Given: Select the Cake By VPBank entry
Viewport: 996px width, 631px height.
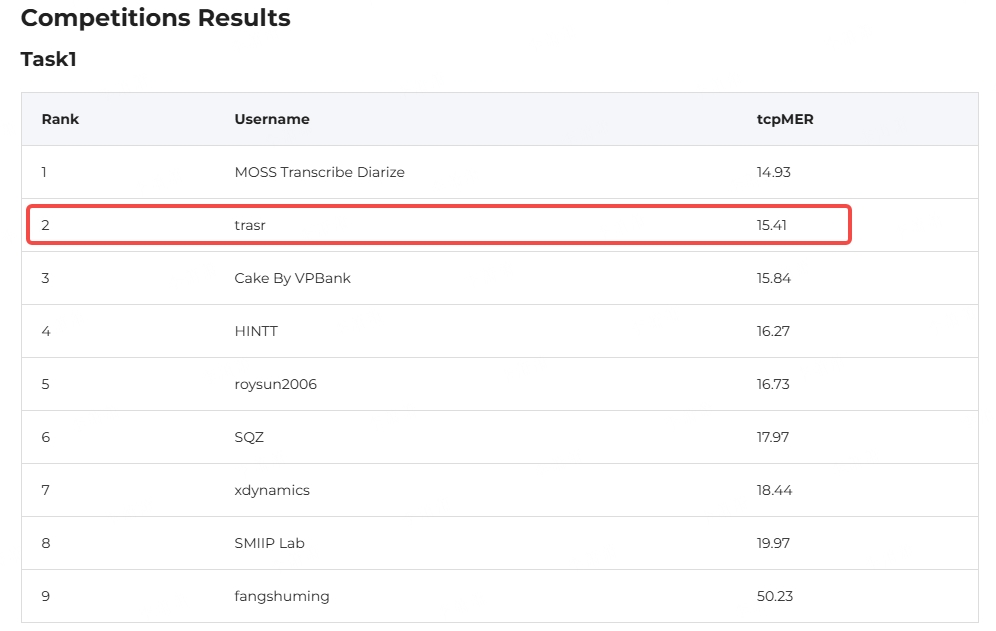Looking at the screenshot, I should [x=292, y=278].
